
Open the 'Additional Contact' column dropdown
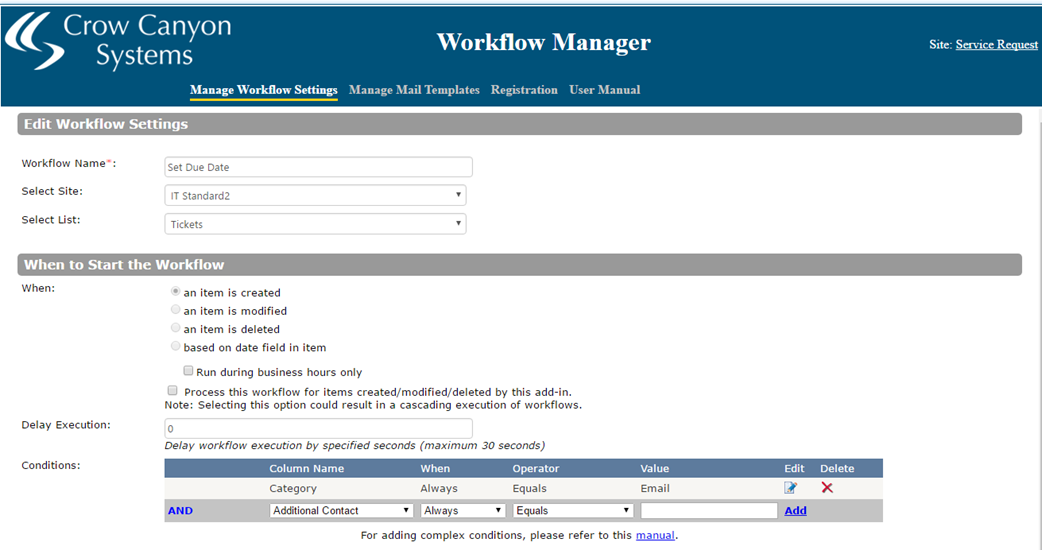(x=341, y=510)
